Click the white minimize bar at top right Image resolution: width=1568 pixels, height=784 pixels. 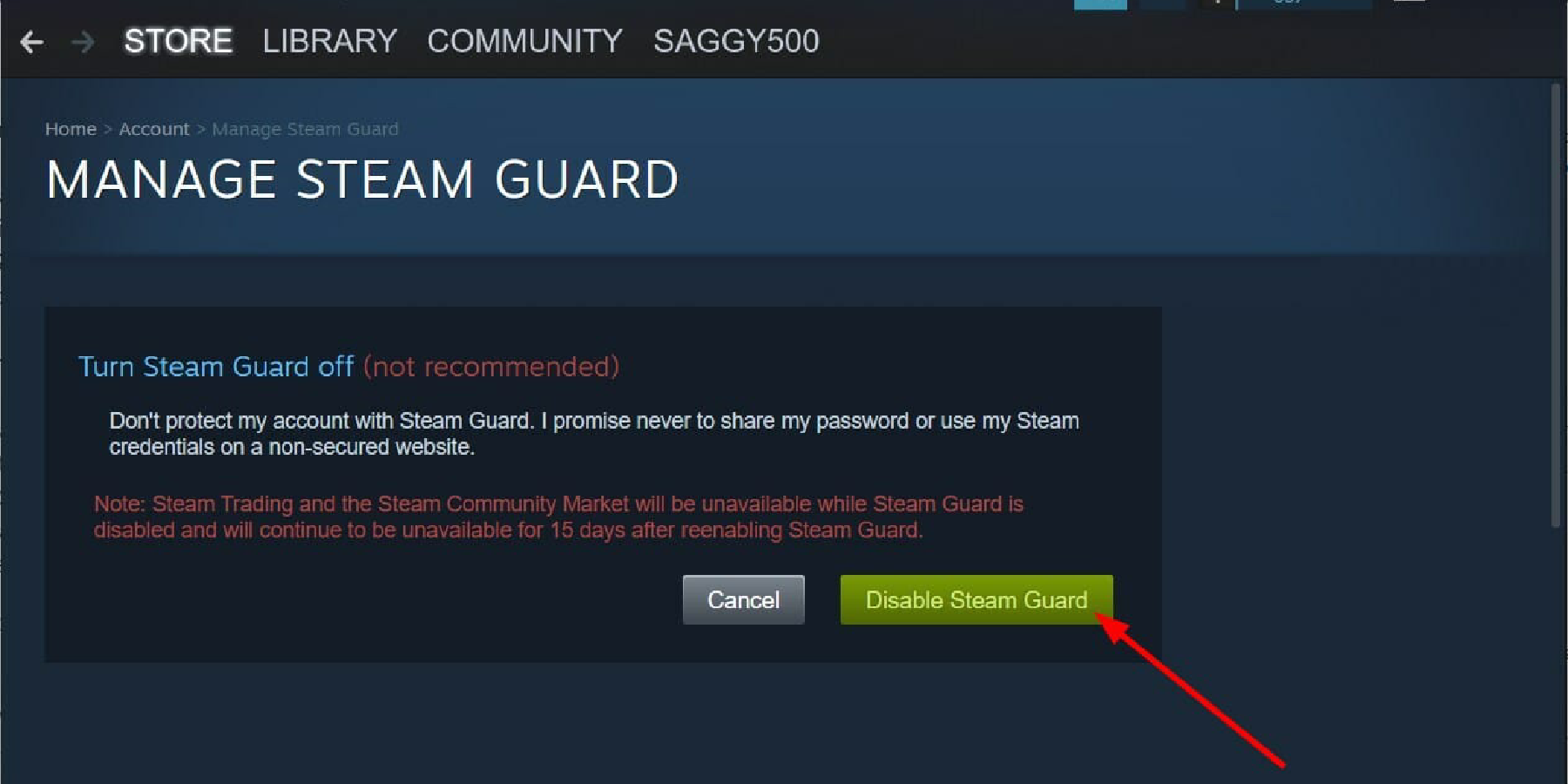click(1409, 2)
